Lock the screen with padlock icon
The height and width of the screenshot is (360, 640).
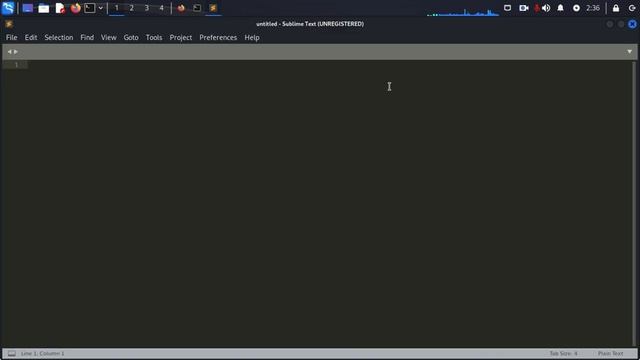point(616,8)
